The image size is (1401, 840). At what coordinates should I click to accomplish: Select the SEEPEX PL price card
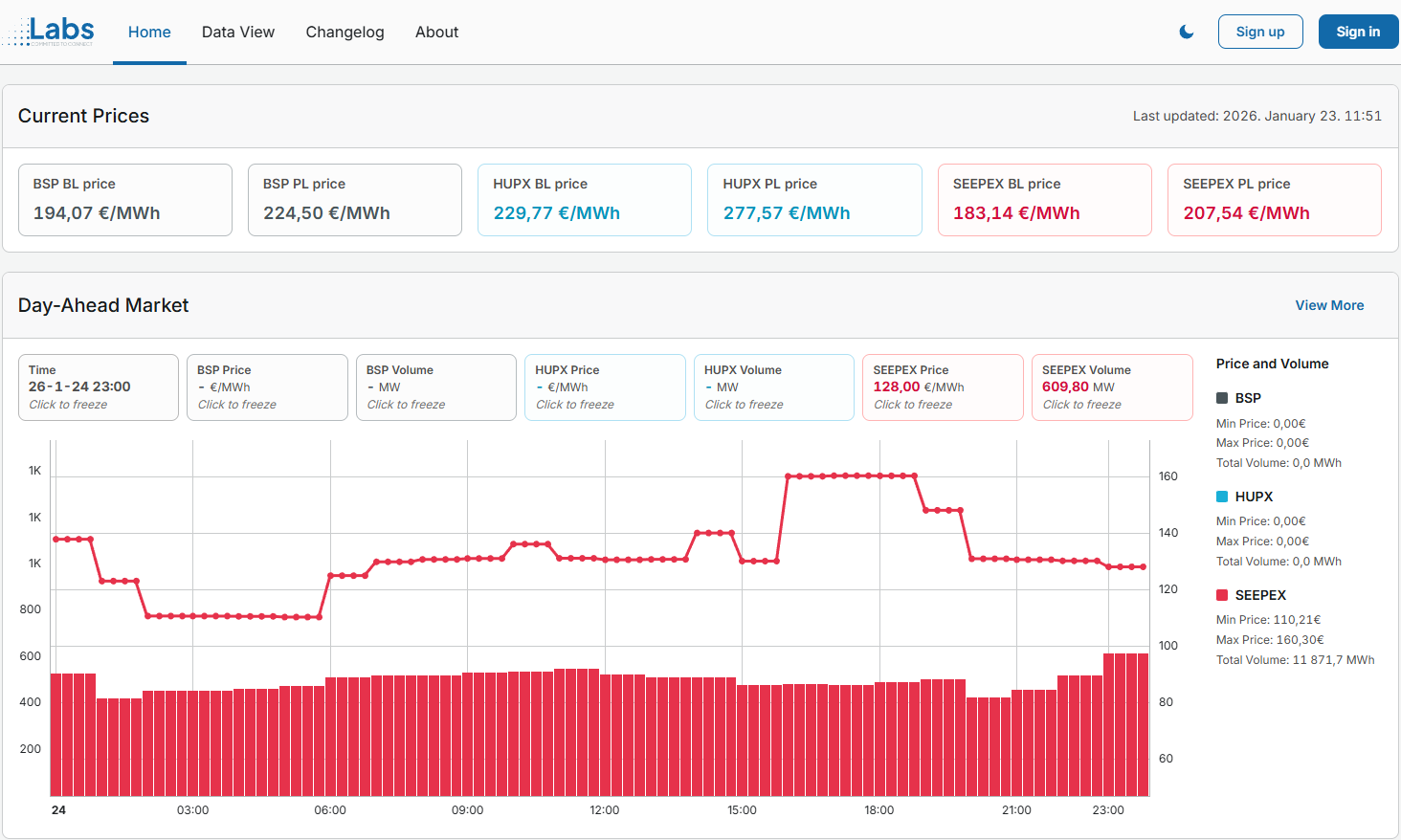click(1274, 200)
